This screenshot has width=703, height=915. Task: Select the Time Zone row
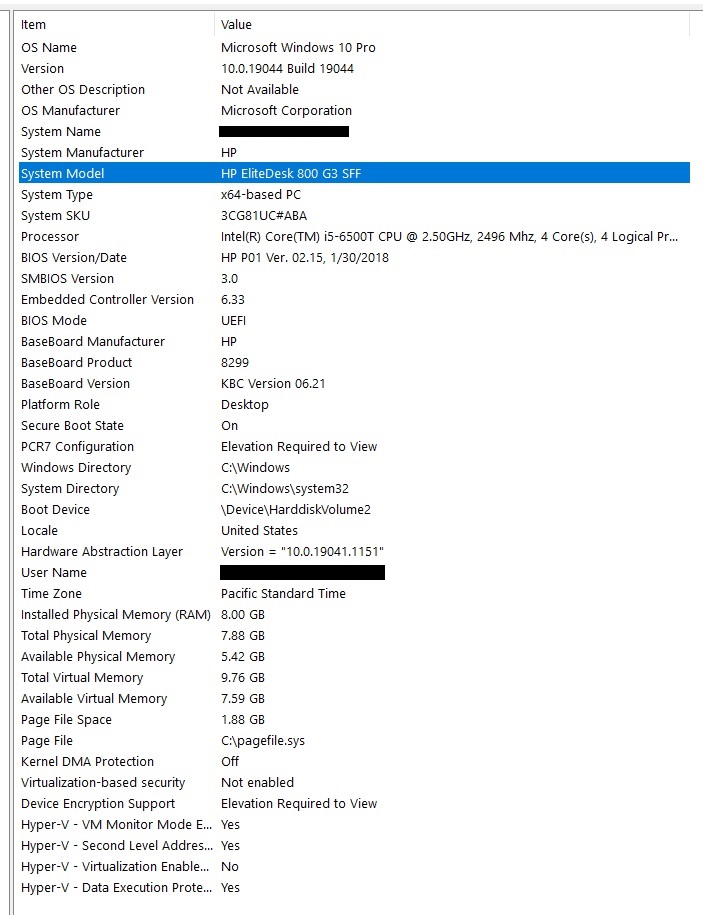click(x=354, y=593)
